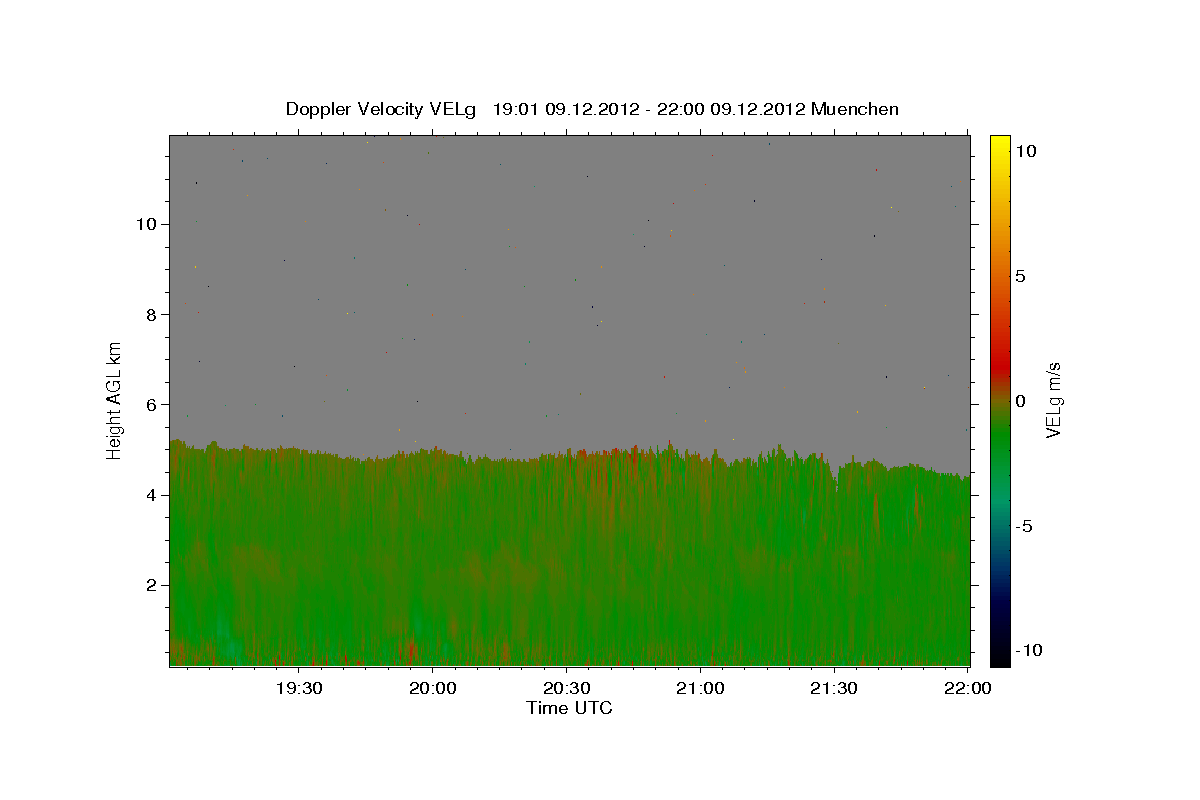
Task: Click the colorbar value '0'
Action: tap(1020, 401)
